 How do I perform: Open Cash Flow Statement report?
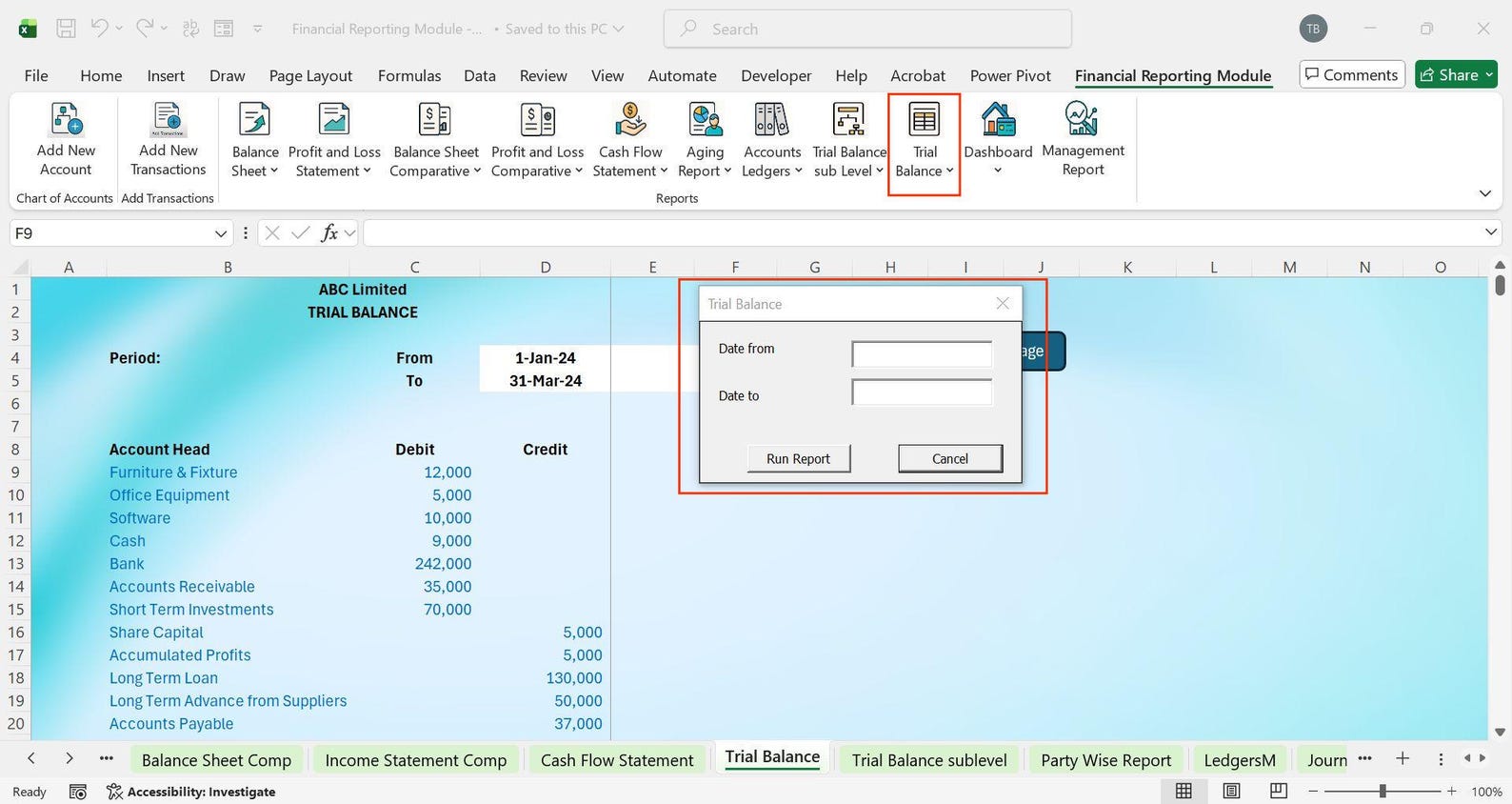pyautogui.click(x=630, y=141)
